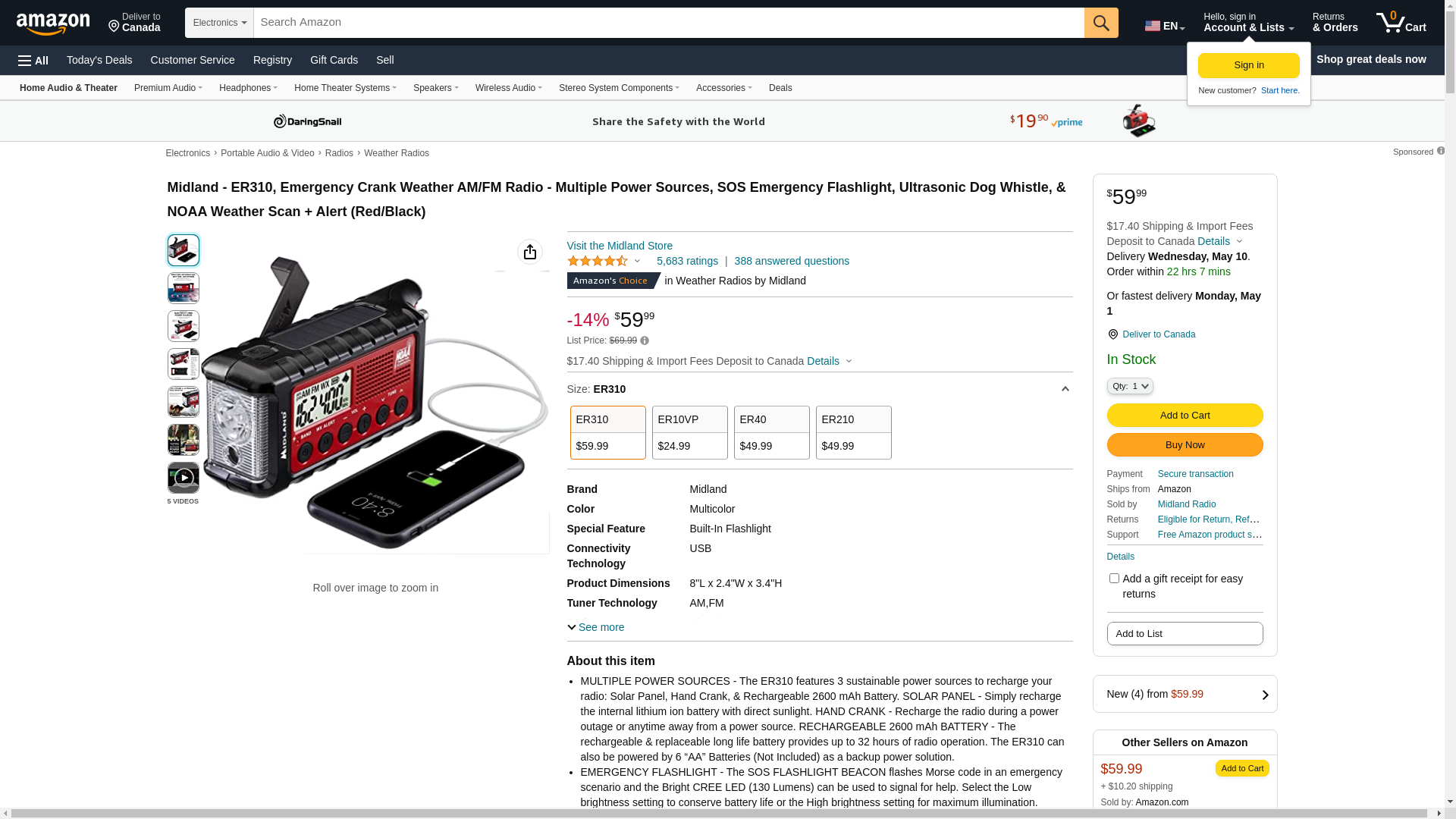1456x819 pixels.
Task: Click the search magnifier button
Action: (1100, 23)
